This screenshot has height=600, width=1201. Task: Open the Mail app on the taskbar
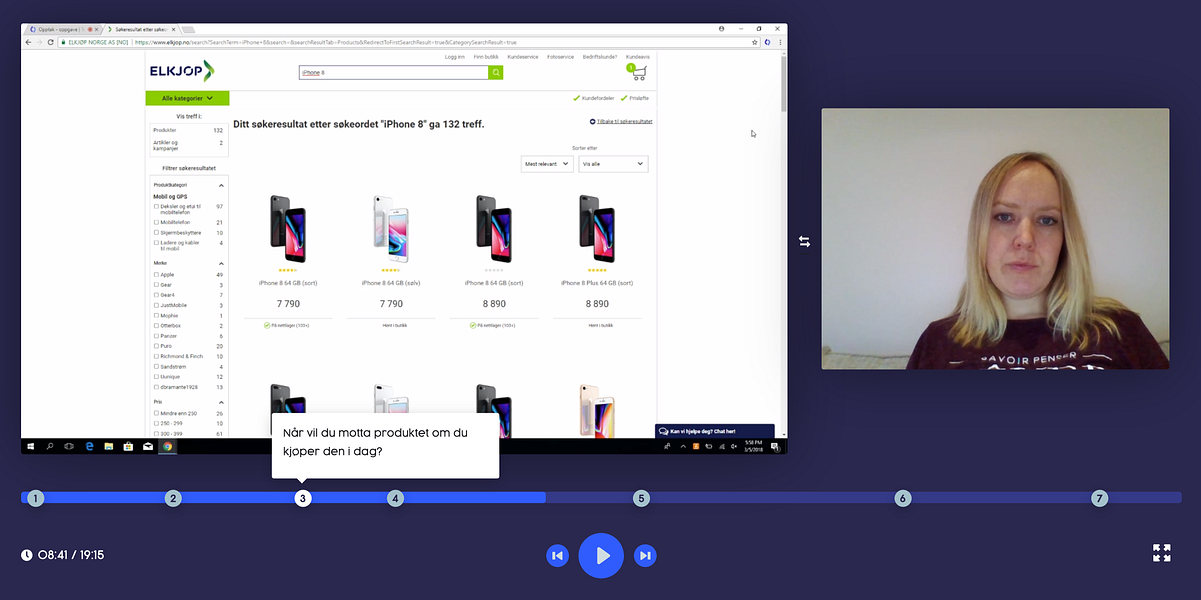coord(147,446)
